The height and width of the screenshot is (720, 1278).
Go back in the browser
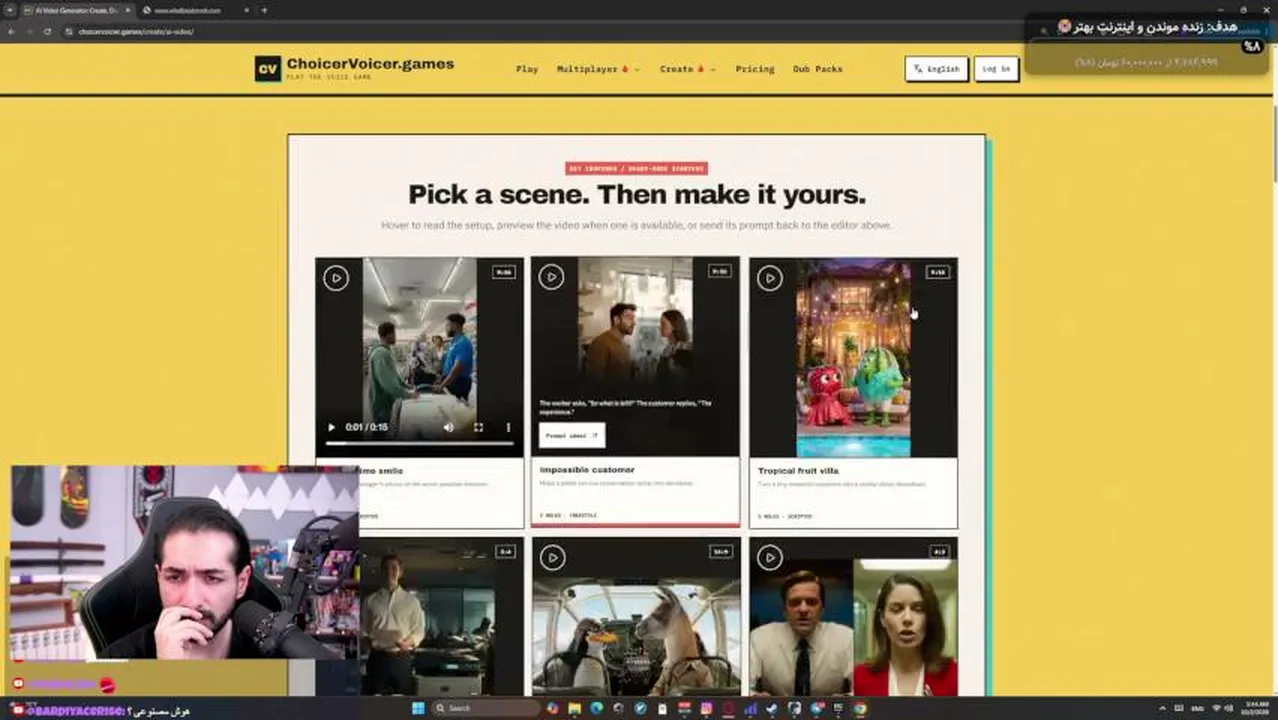point(11,31)
